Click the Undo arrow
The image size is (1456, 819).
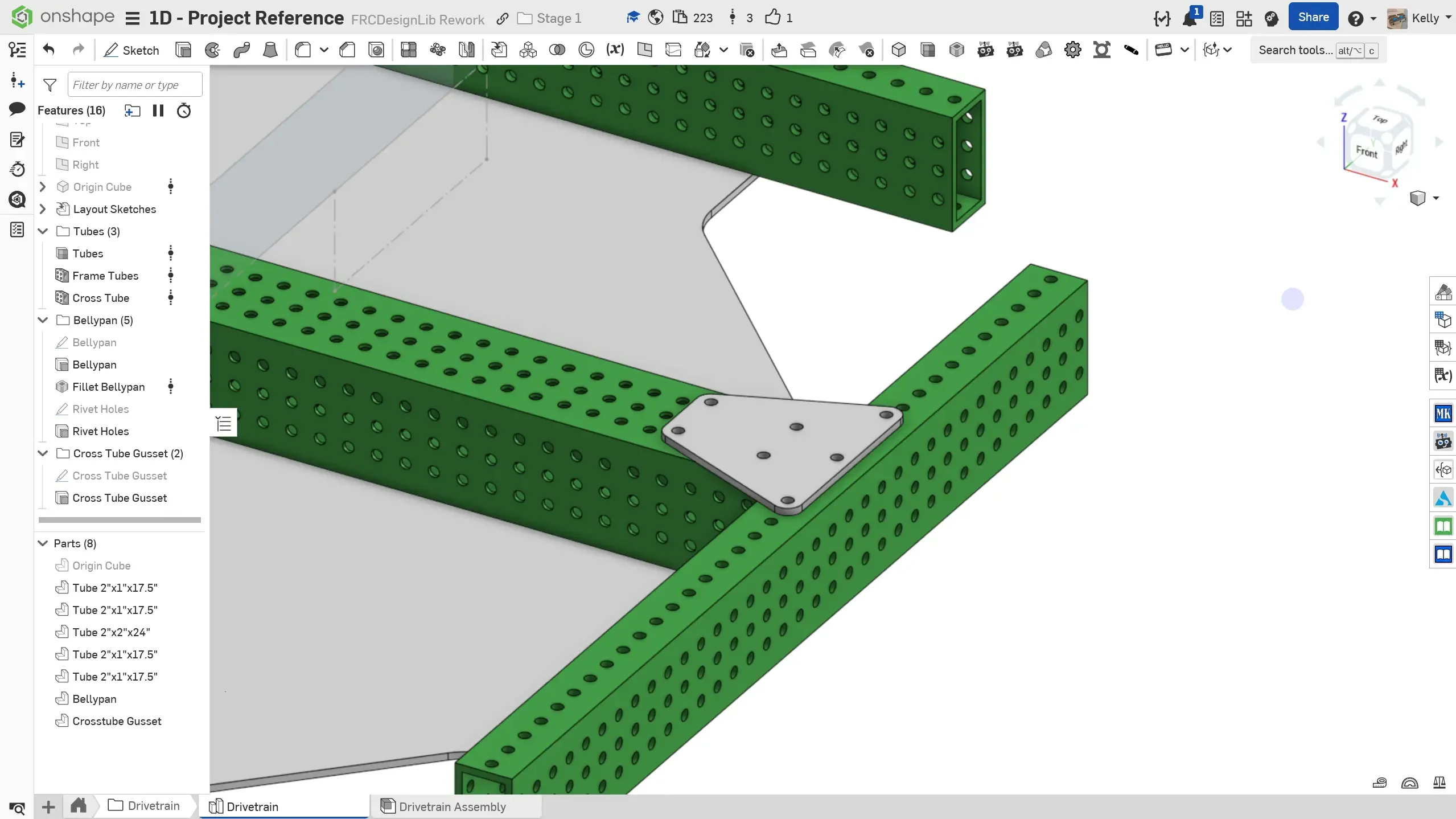coord(49,50)
